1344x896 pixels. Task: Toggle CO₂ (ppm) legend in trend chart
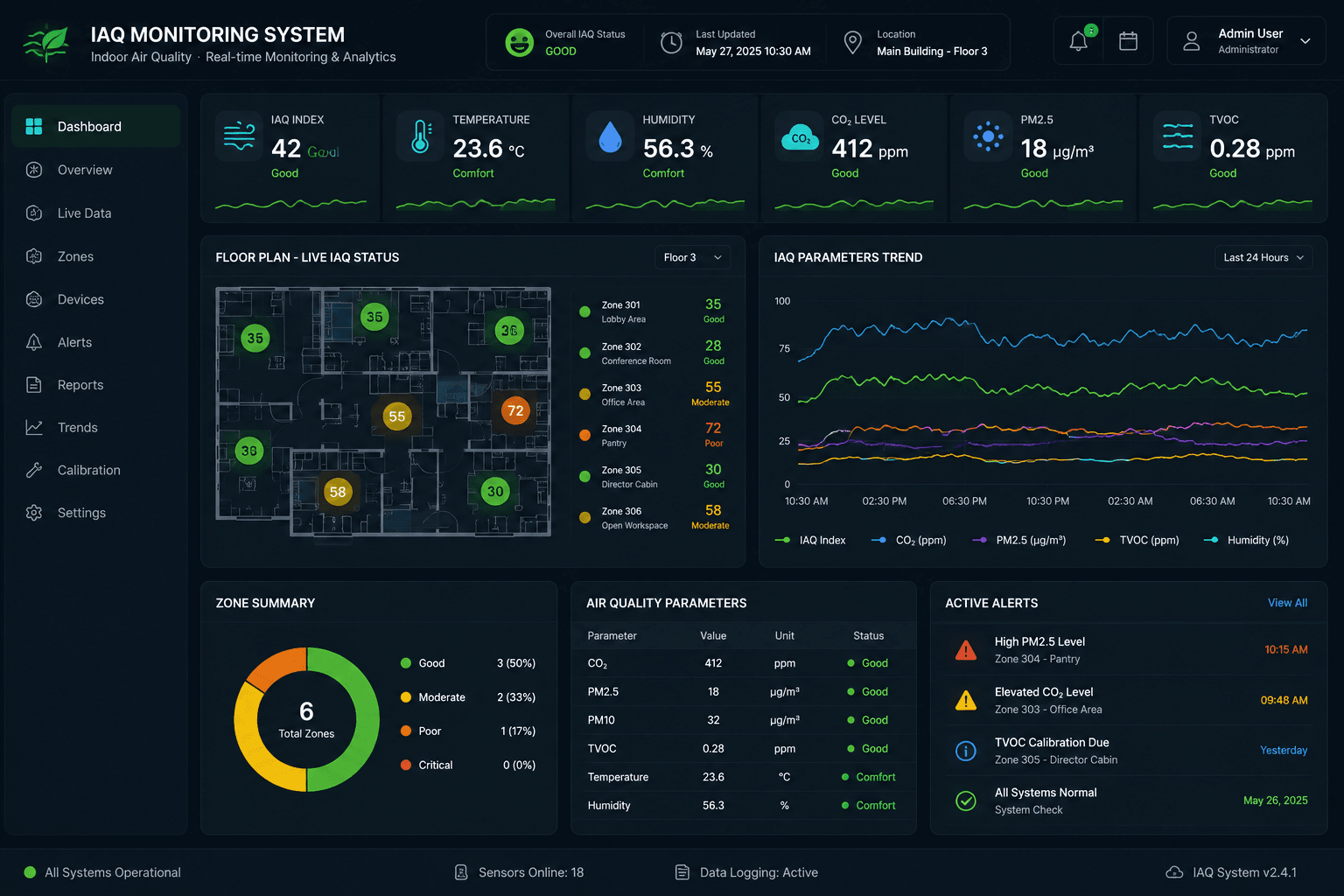click(908, 540)
